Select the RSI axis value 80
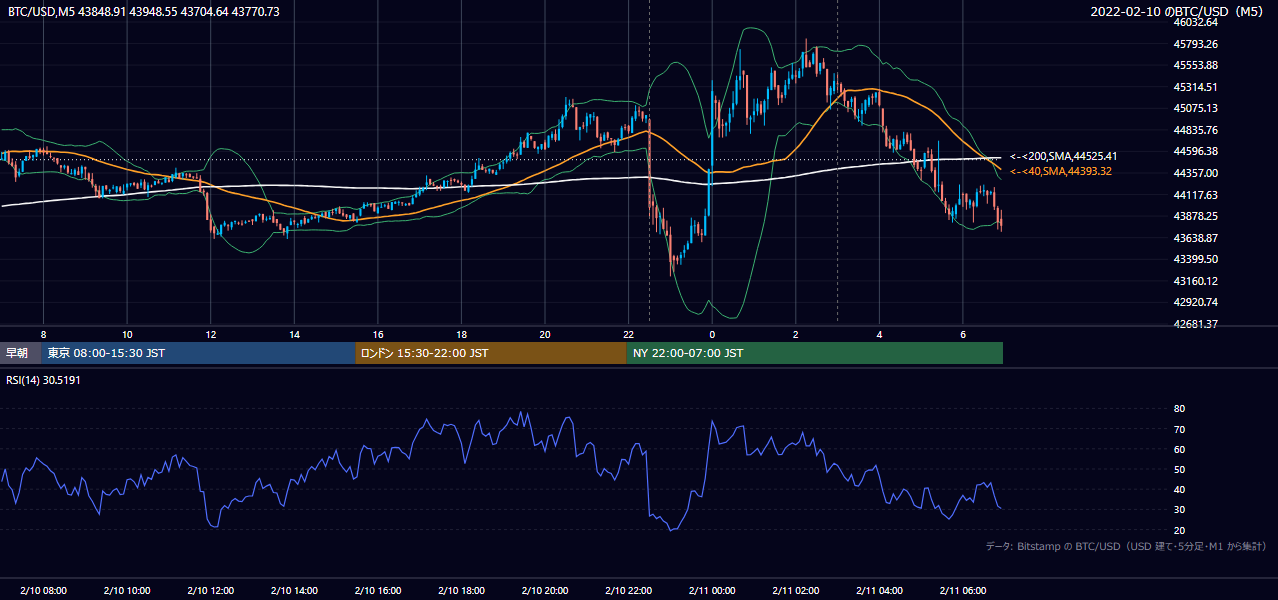Viewport: 1278px width, 600px height. 1179,409
